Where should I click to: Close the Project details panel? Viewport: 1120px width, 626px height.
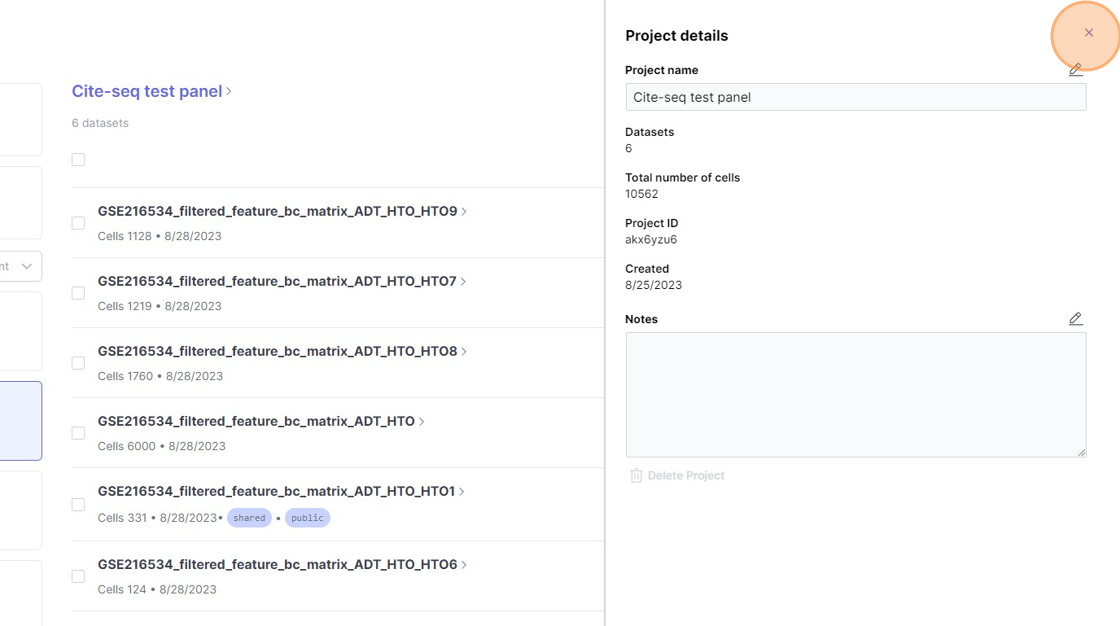1088,33
